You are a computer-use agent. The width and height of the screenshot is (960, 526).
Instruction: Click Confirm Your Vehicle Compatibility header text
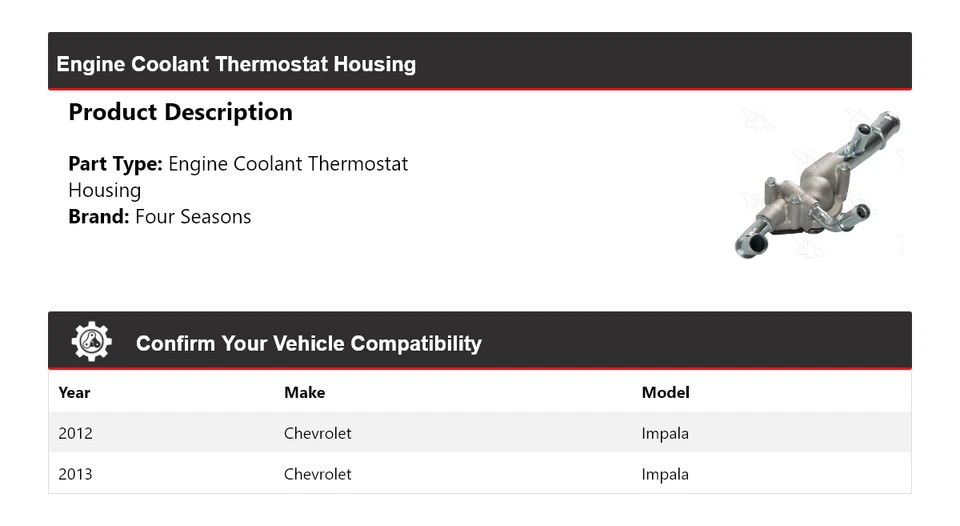point(308,344)
